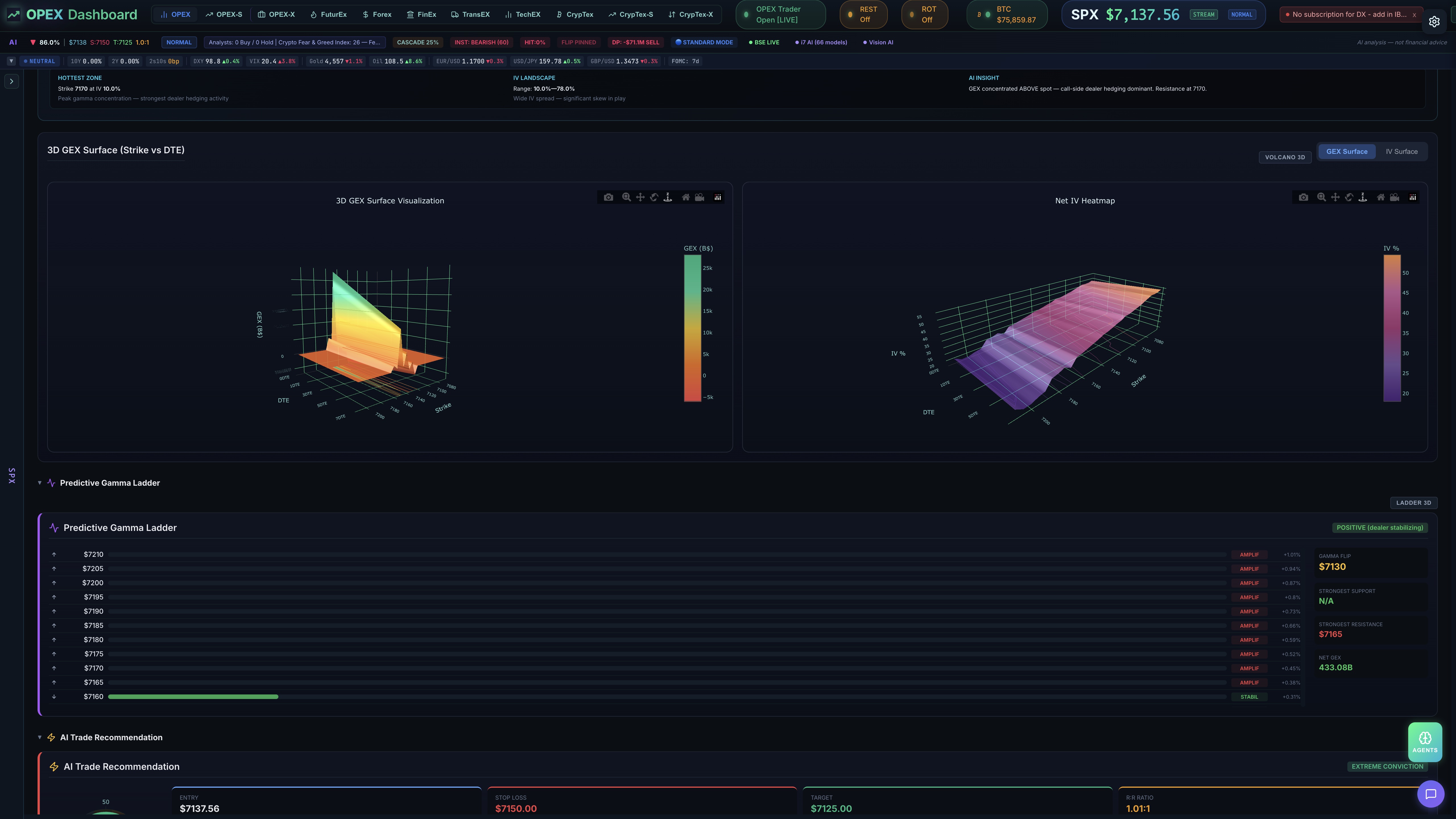Expand the left sidebar chevron

pyautogui.click(x=12, y=81)
